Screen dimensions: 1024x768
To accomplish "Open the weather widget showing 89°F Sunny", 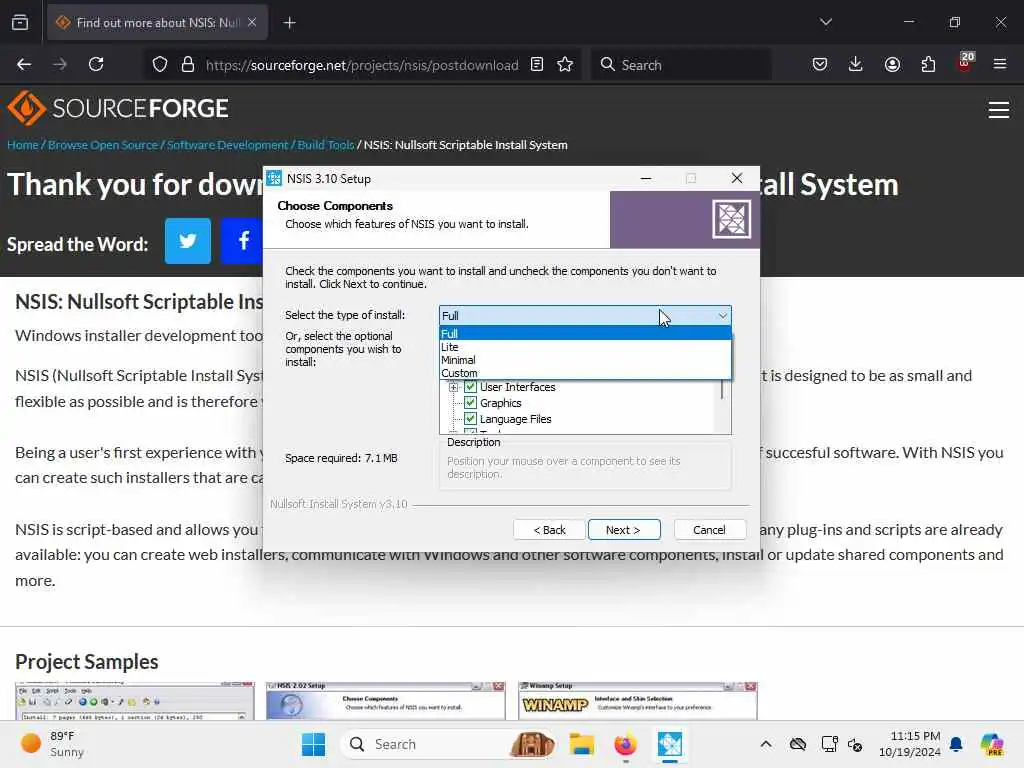I will (52, 744).
